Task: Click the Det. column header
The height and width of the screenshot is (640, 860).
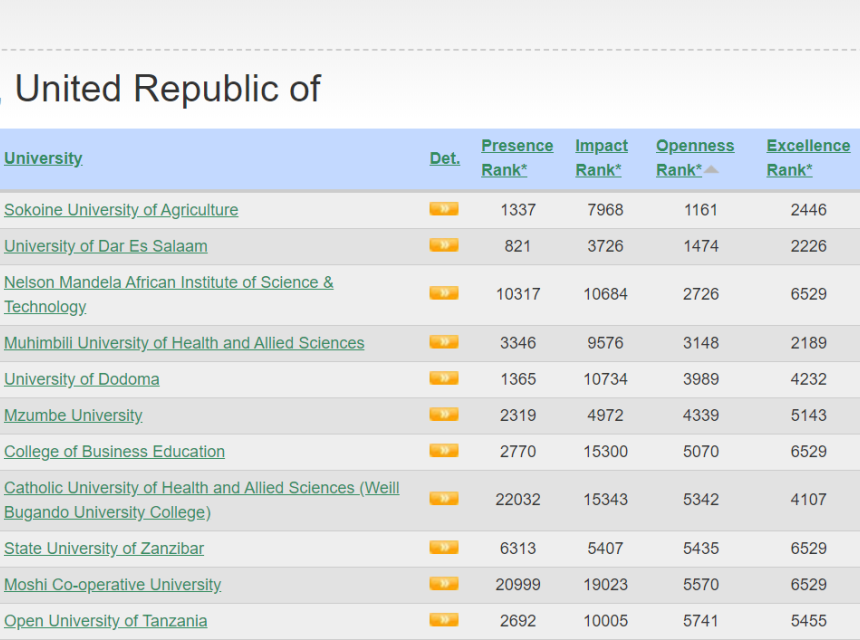Action: pos(444,158)
